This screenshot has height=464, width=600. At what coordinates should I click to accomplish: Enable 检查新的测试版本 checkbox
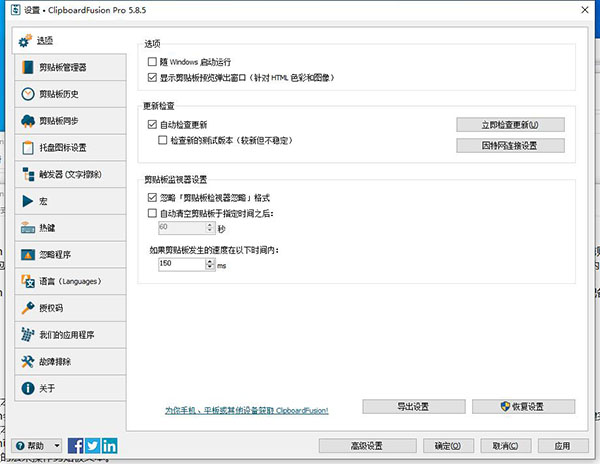pyautogui.click(x=163, y=140)
